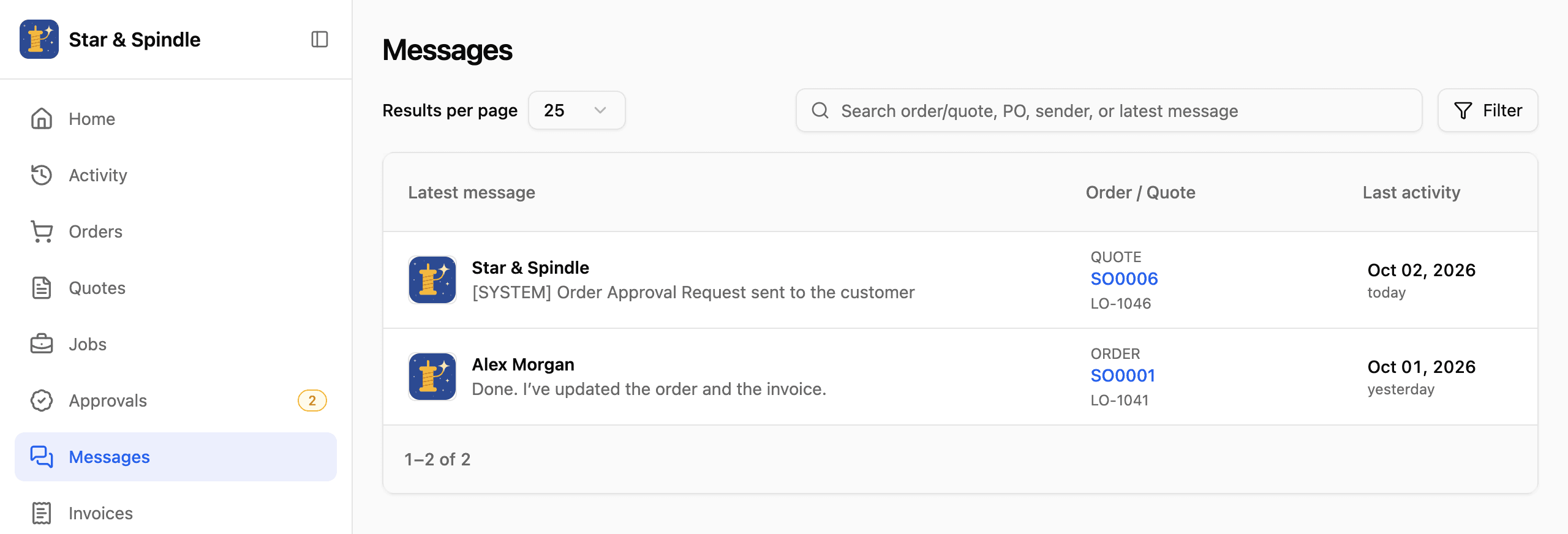The width and height of the screenshot is (1568, 534).
Task: Select the Messages sidebar item
Action: click(176, 457)
